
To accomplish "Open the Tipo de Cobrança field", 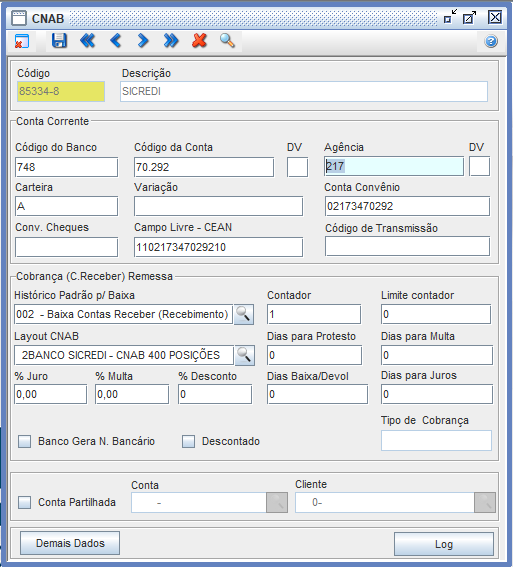I will tap(436, 440).
